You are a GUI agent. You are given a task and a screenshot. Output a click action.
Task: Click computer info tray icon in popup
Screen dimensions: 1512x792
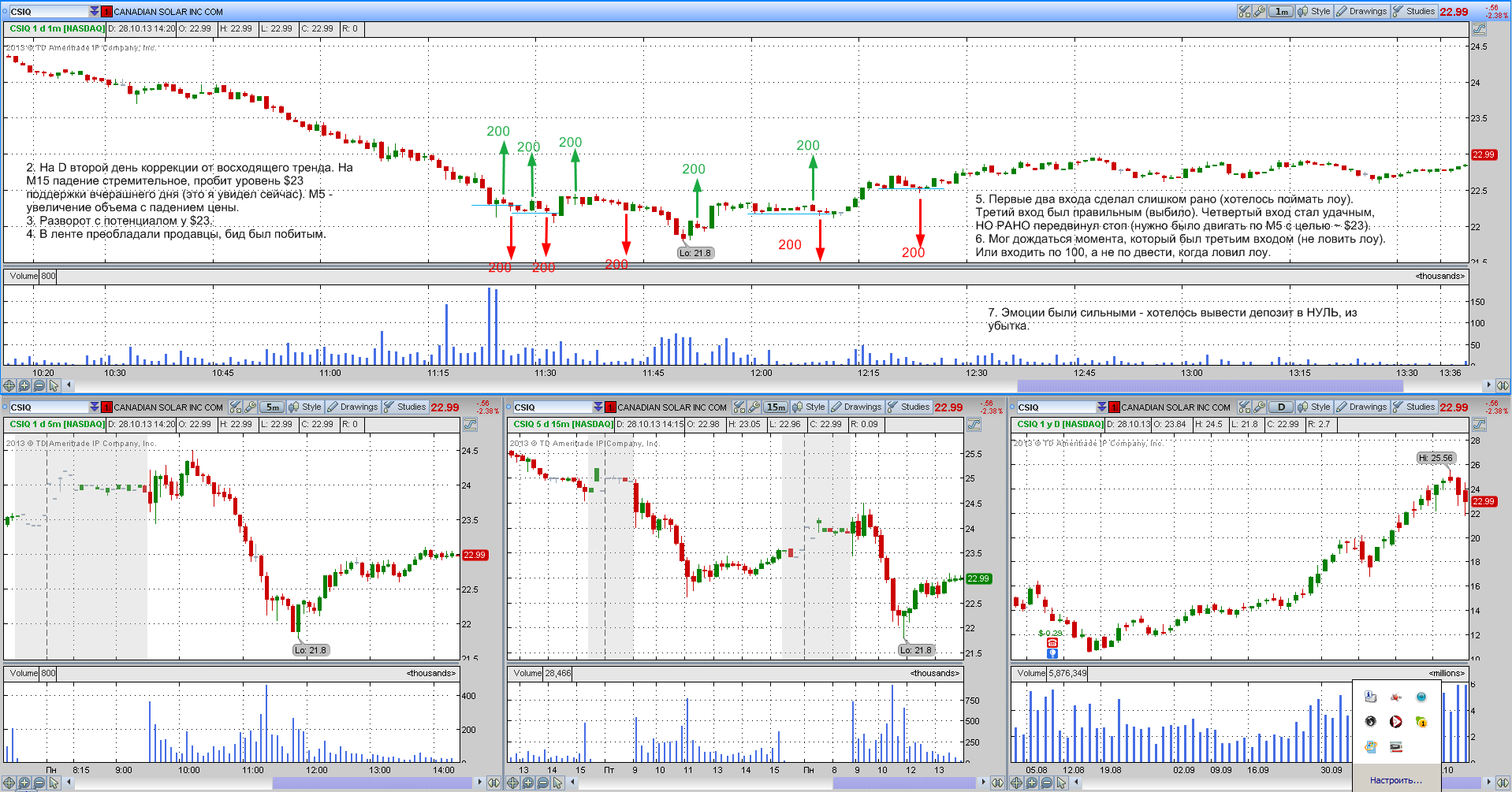point(1370,697)
